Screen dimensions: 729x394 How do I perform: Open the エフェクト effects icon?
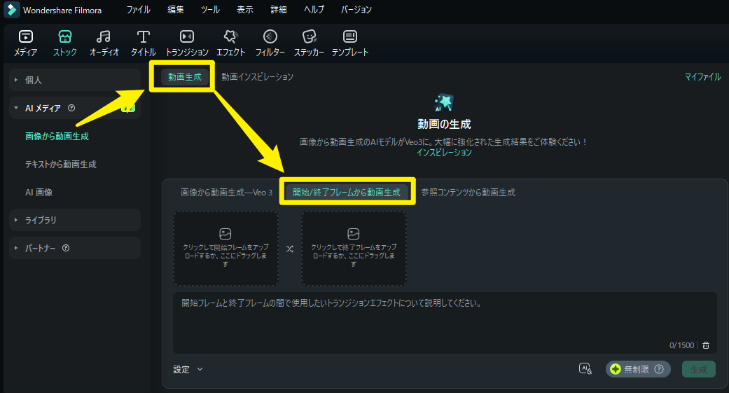pyautogui.click(x=231, y=37)
